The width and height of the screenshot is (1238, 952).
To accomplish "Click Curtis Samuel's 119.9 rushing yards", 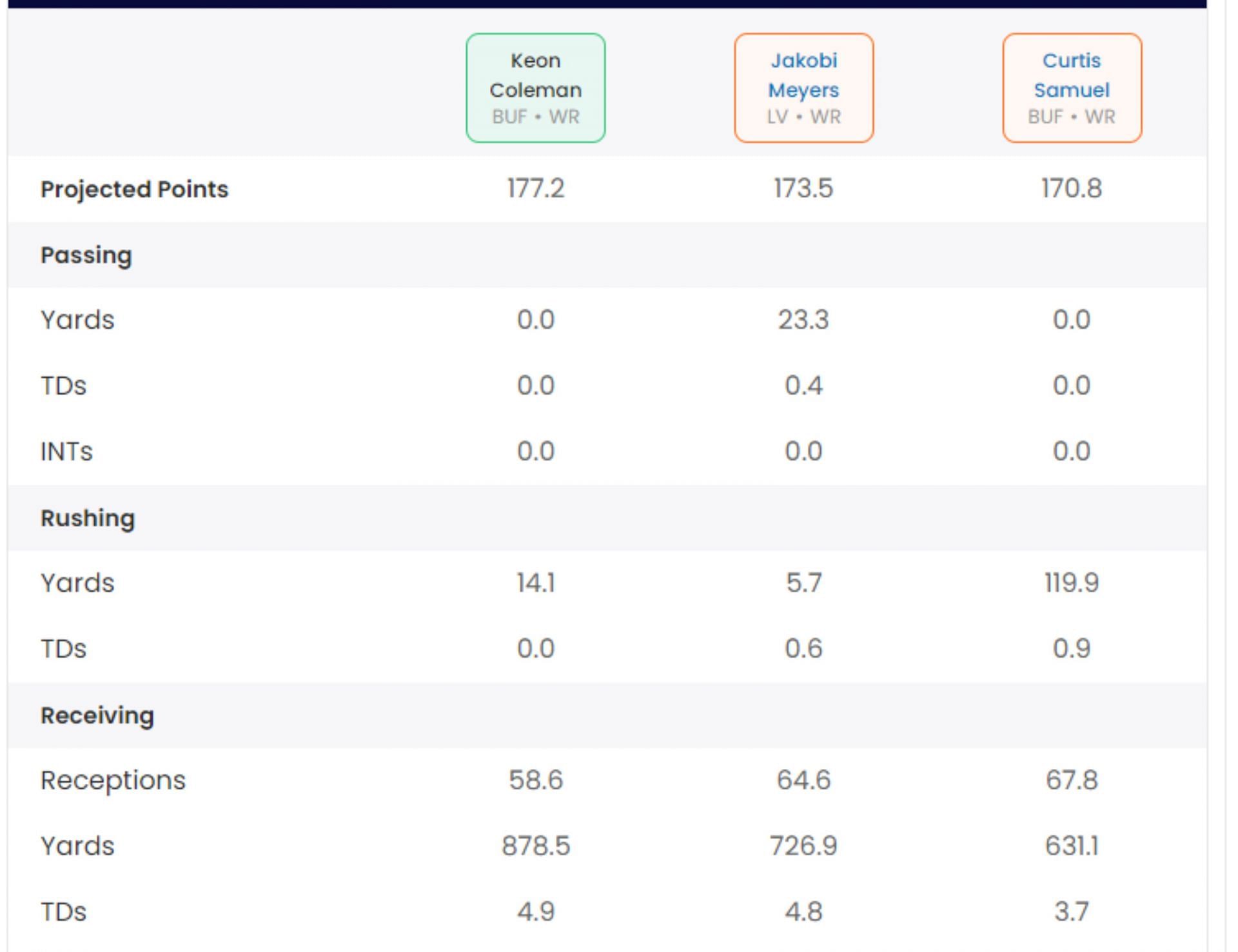I will [x=1072, y=583].
